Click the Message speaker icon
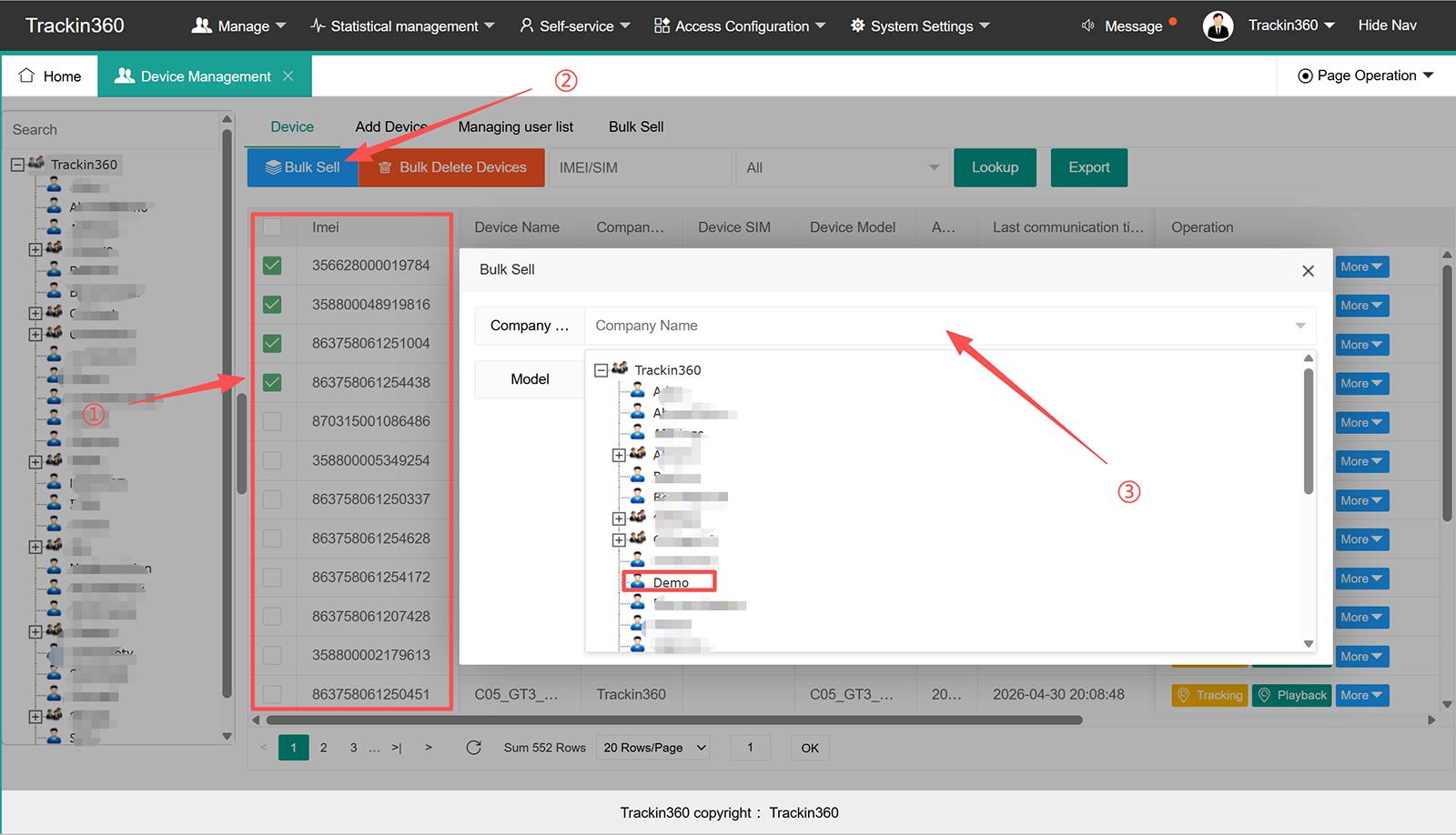The height and width of the screenshot is (835, 1456). tap(1087, 25)
